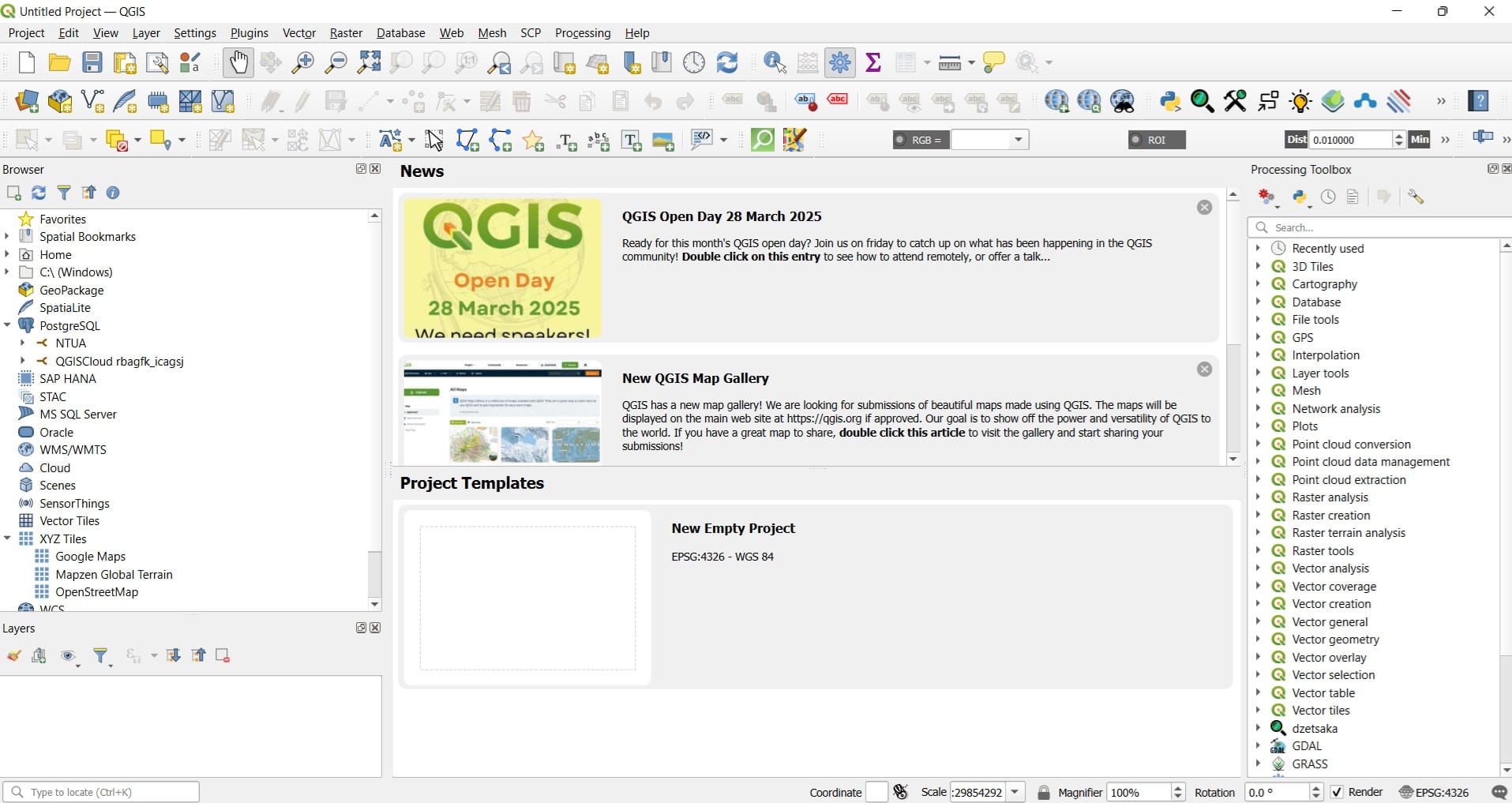Open the Scale dropdown arrow
This screenshot has width=1512, height=803.
(x=1015, y=793)
